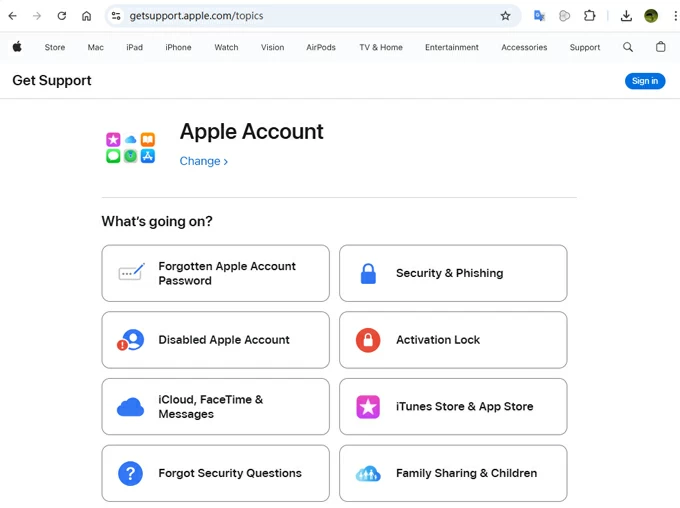Open the browser extensions puzzle icon

tap(590, 16)
